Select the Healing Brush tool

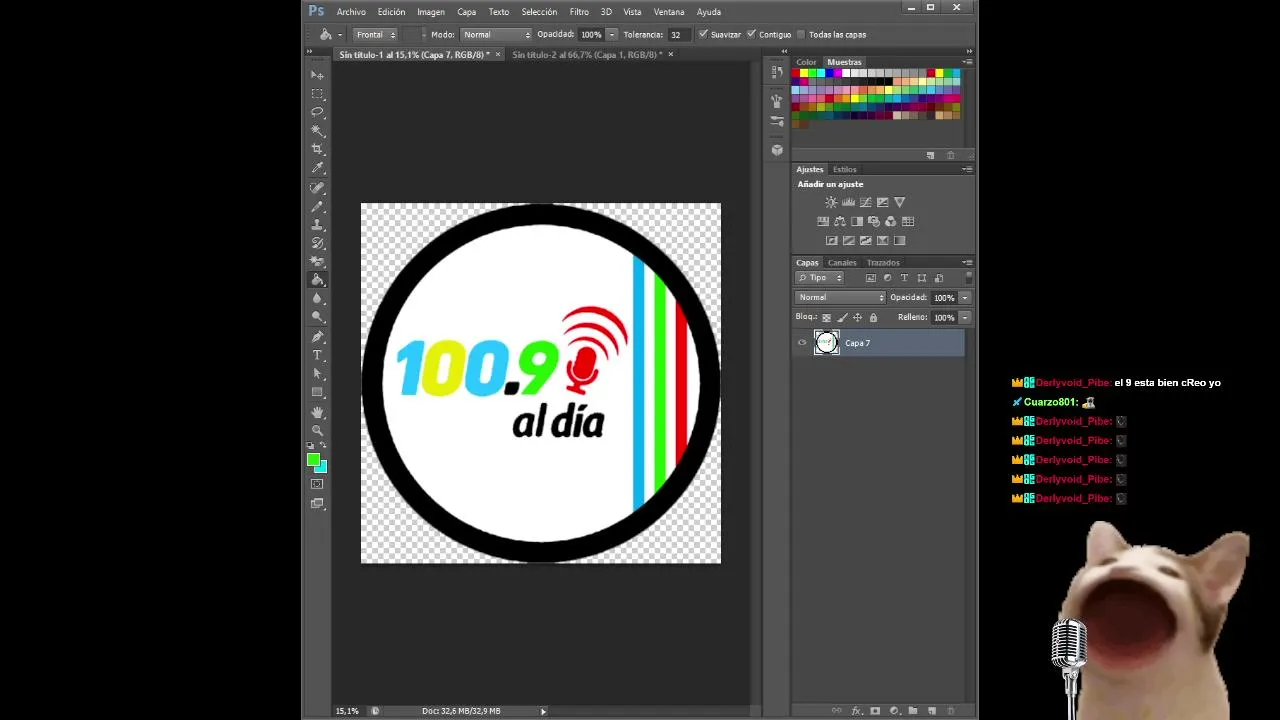click(x=317, y=188)
